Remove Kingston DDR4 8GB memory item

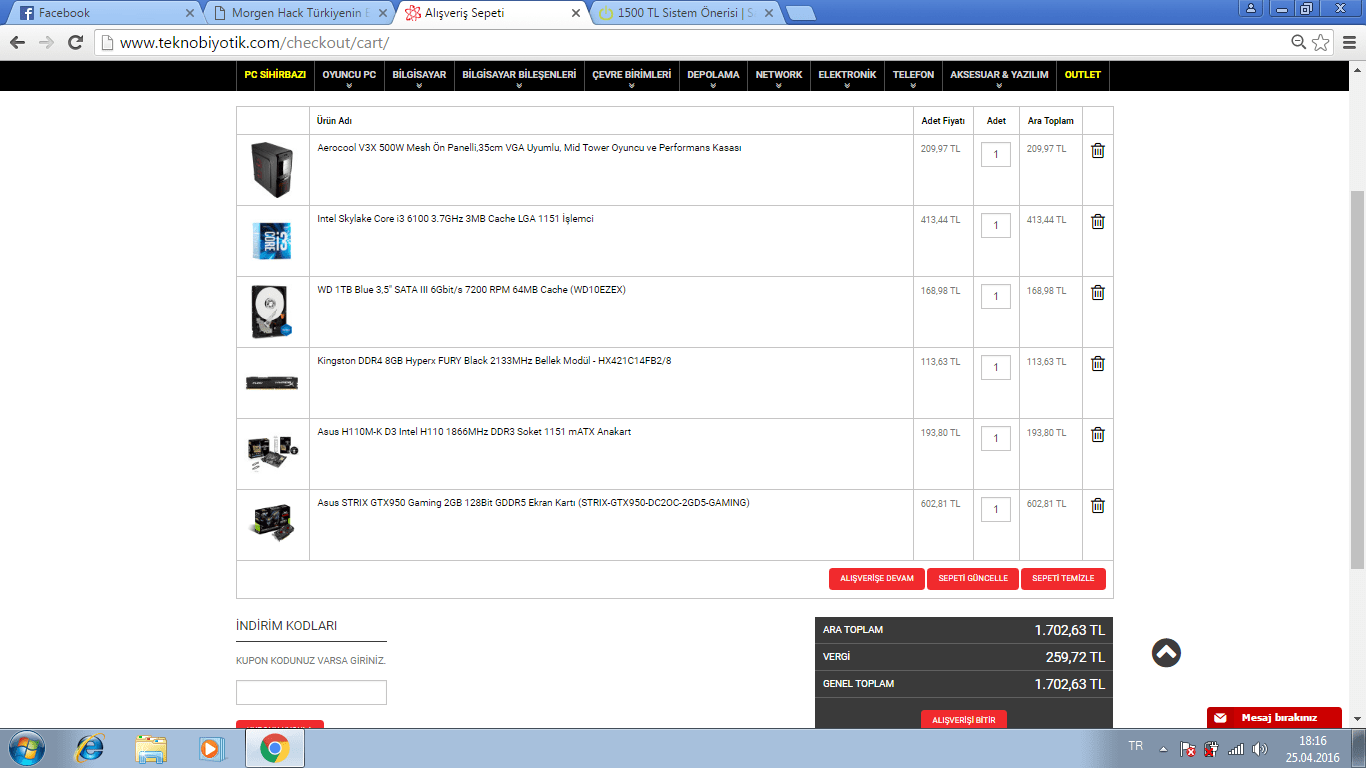1097,363
